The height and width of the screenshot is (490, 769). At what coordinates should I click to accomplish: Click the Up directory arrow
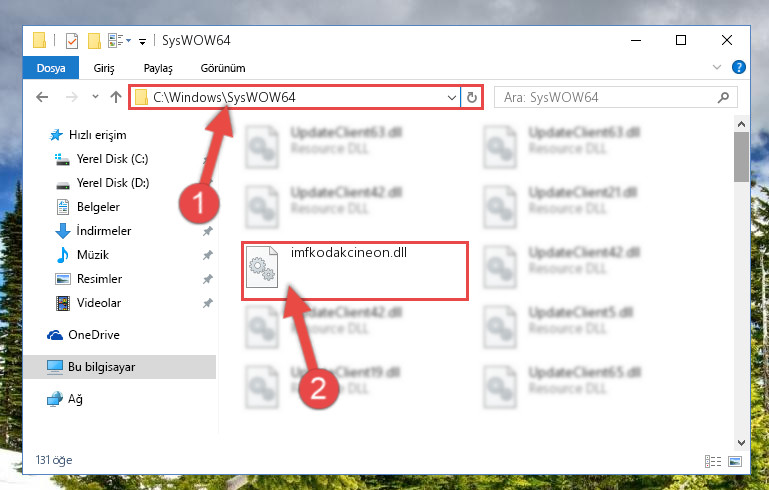[116, 97]
